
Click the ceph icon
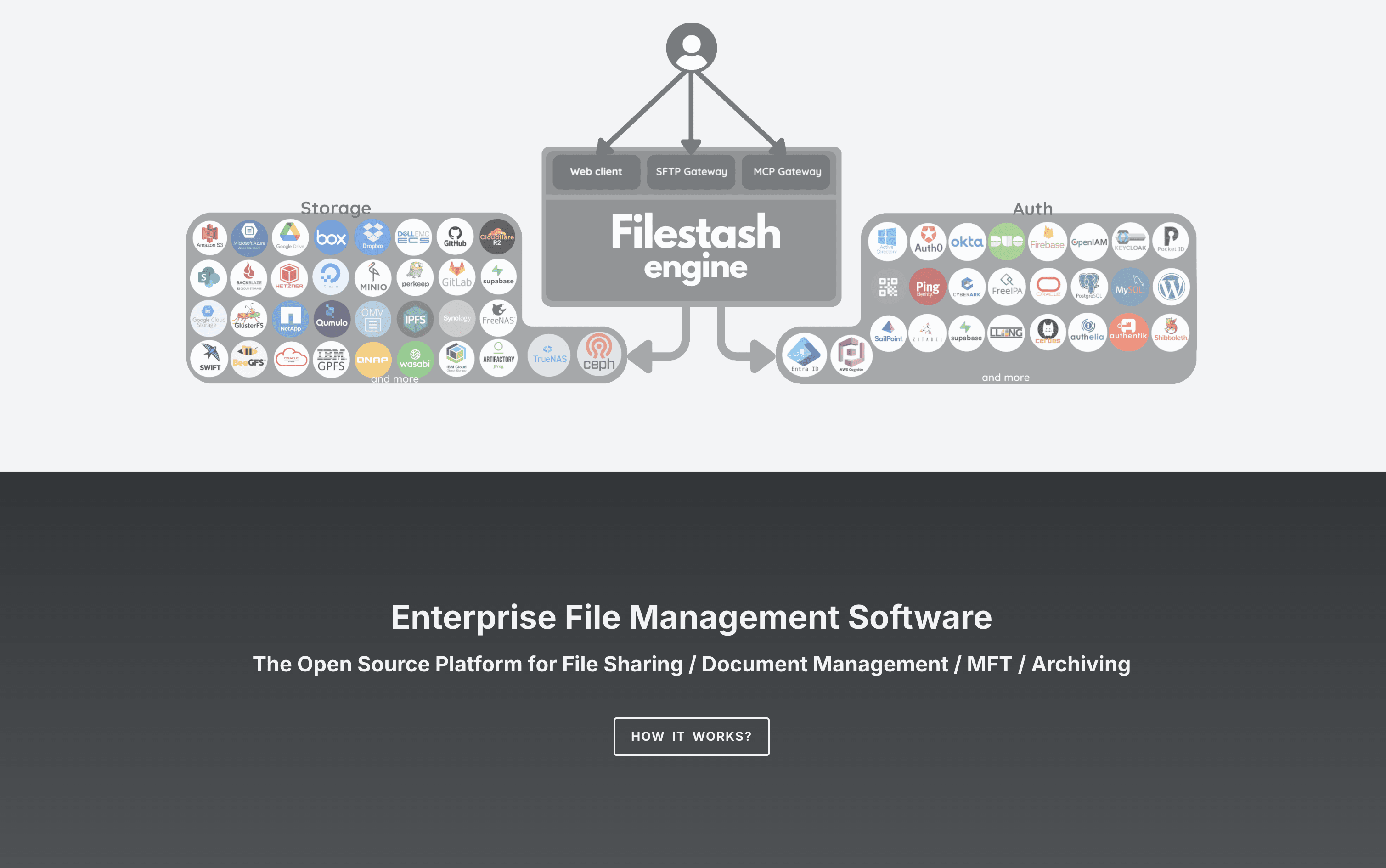(599, 354)
